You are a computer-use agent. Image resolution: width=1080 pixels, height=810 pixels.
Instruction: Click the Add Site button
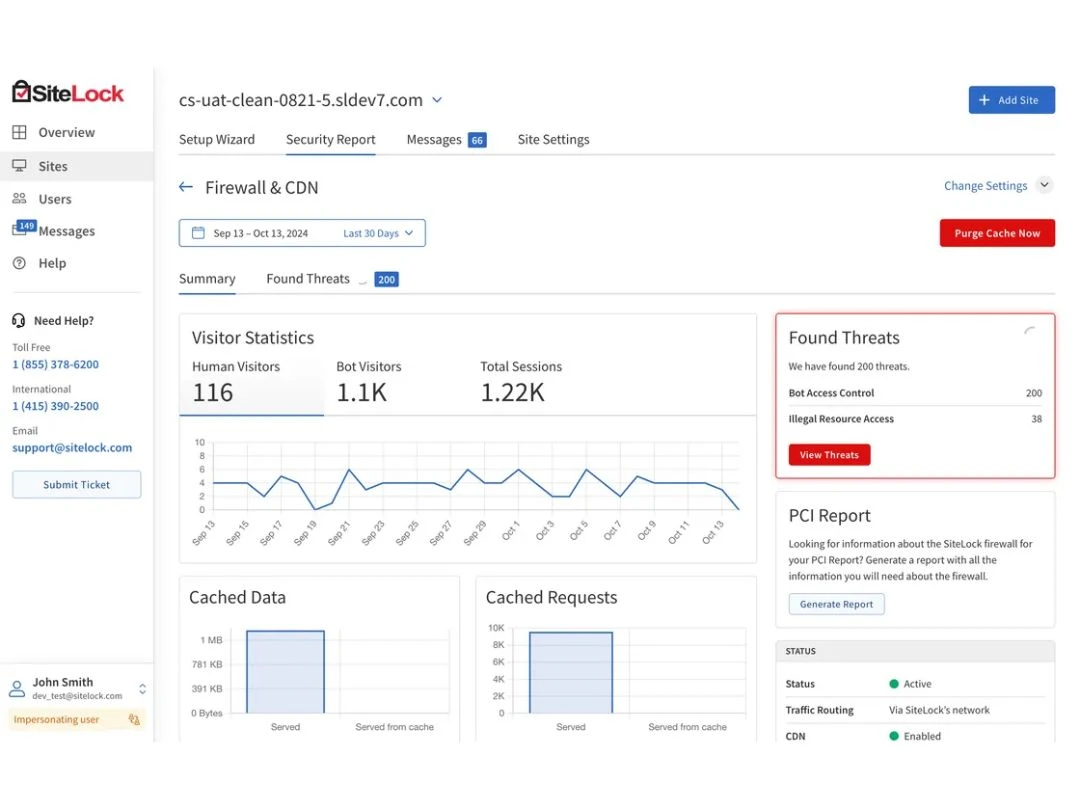point(1011,100)
